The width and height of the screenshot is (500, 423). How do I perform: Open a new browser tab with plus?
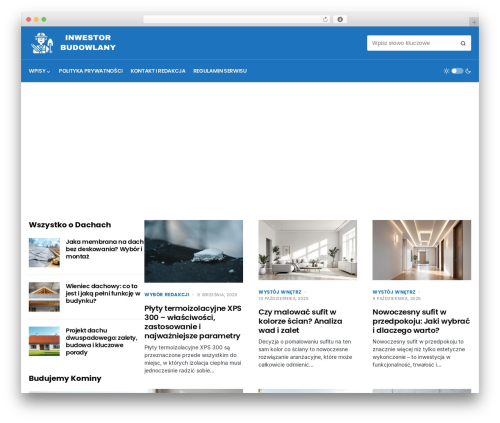[474, 22]
